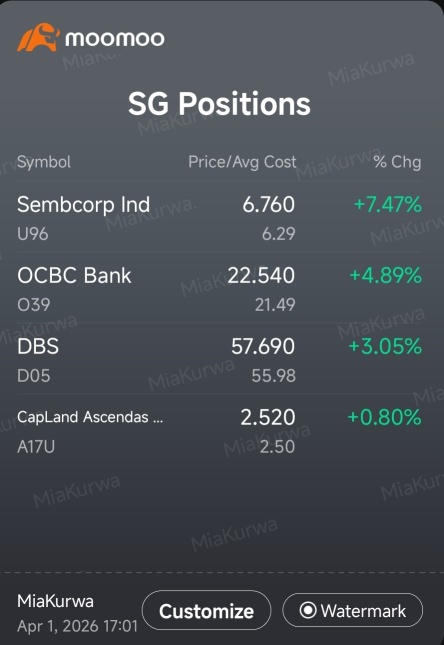Toggle the Watermark radio button
444x645 pixels.
pos(353,610)
